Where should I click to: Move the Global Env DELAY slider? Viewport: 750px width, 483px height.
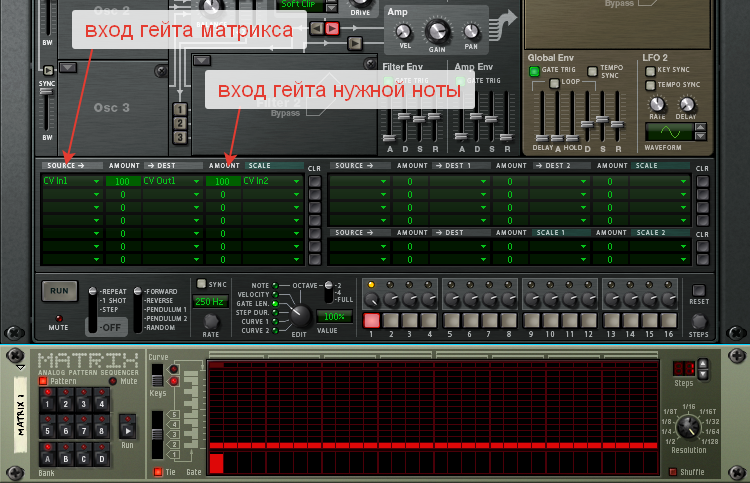542,138
